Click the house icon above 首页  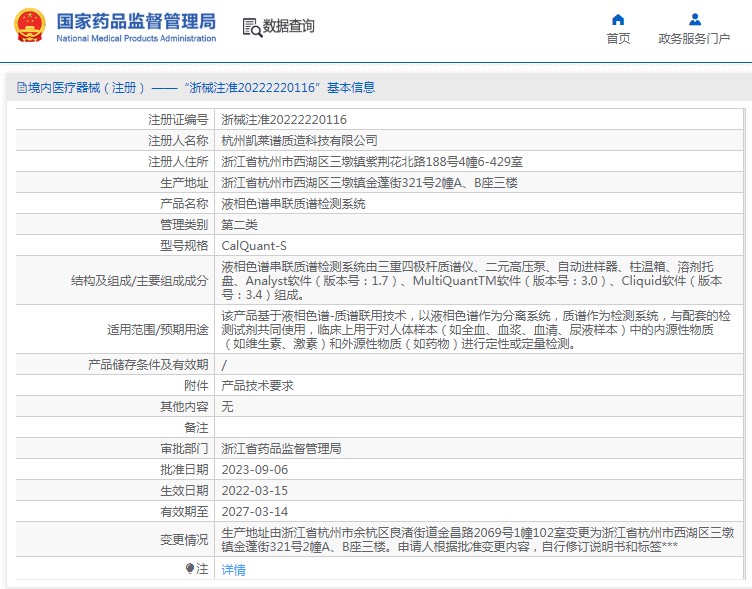(x=618, y=19)
